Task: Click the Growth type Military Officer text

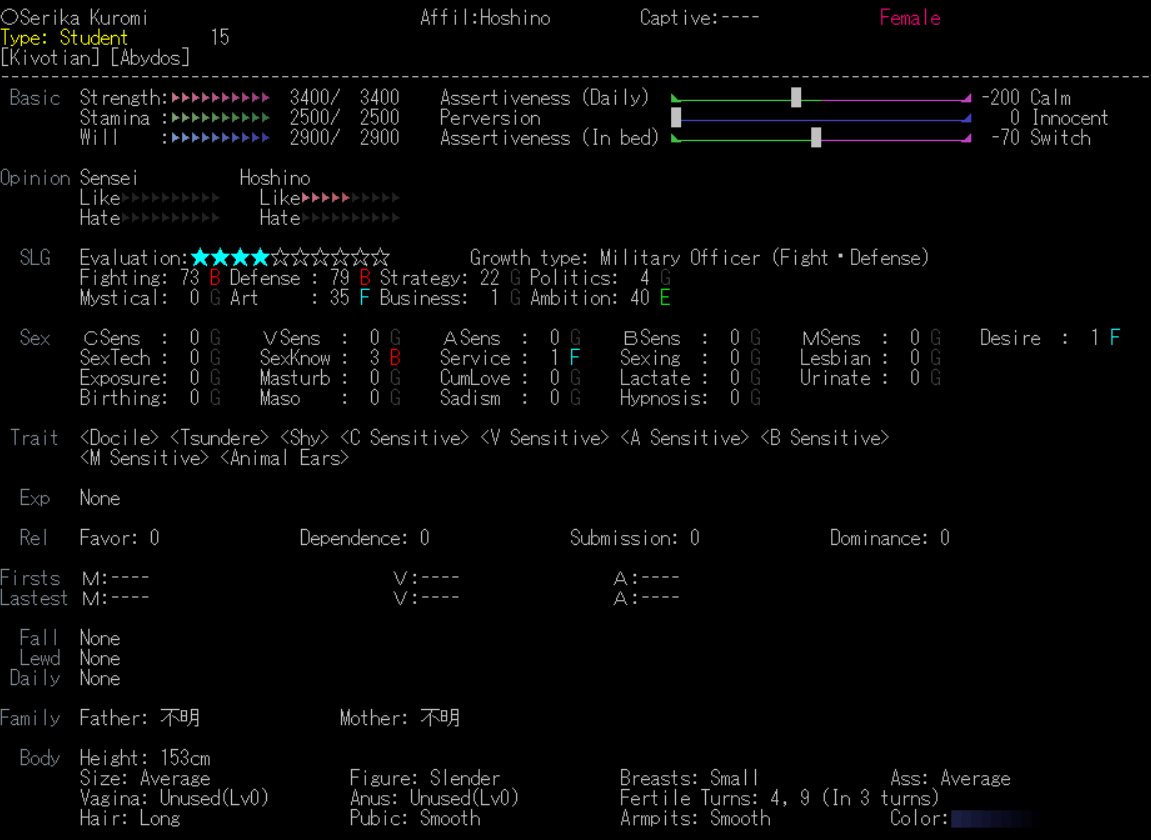Action: click(x=700, y=258)
